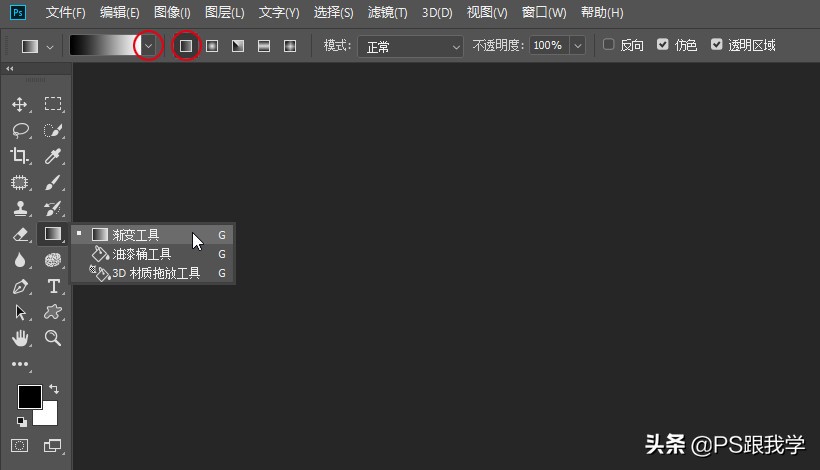
Task: Open the 模式 blend mode dropdown
Action: click(x=411, y=47)
